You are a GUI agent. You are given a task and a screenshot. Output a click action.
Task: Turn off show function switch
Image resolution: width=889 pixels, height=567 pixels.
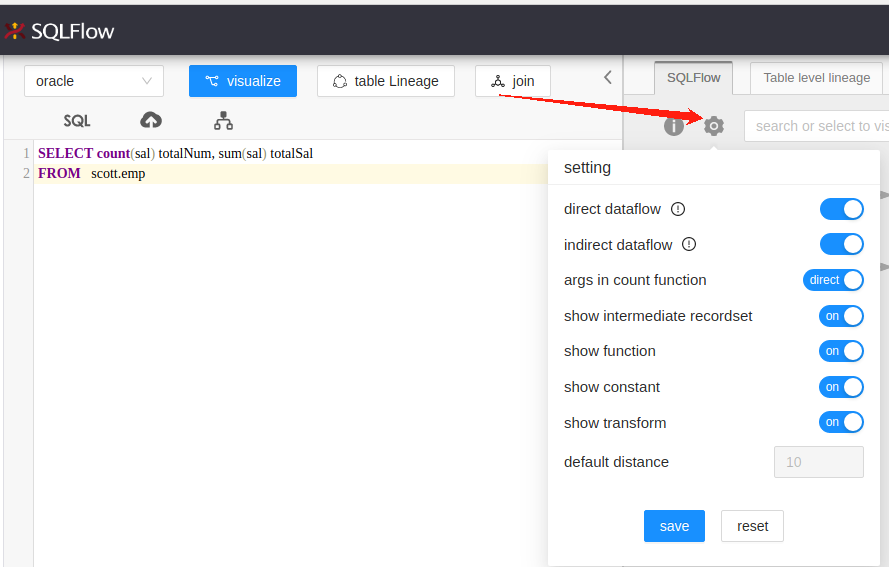[x=841, y=351]
